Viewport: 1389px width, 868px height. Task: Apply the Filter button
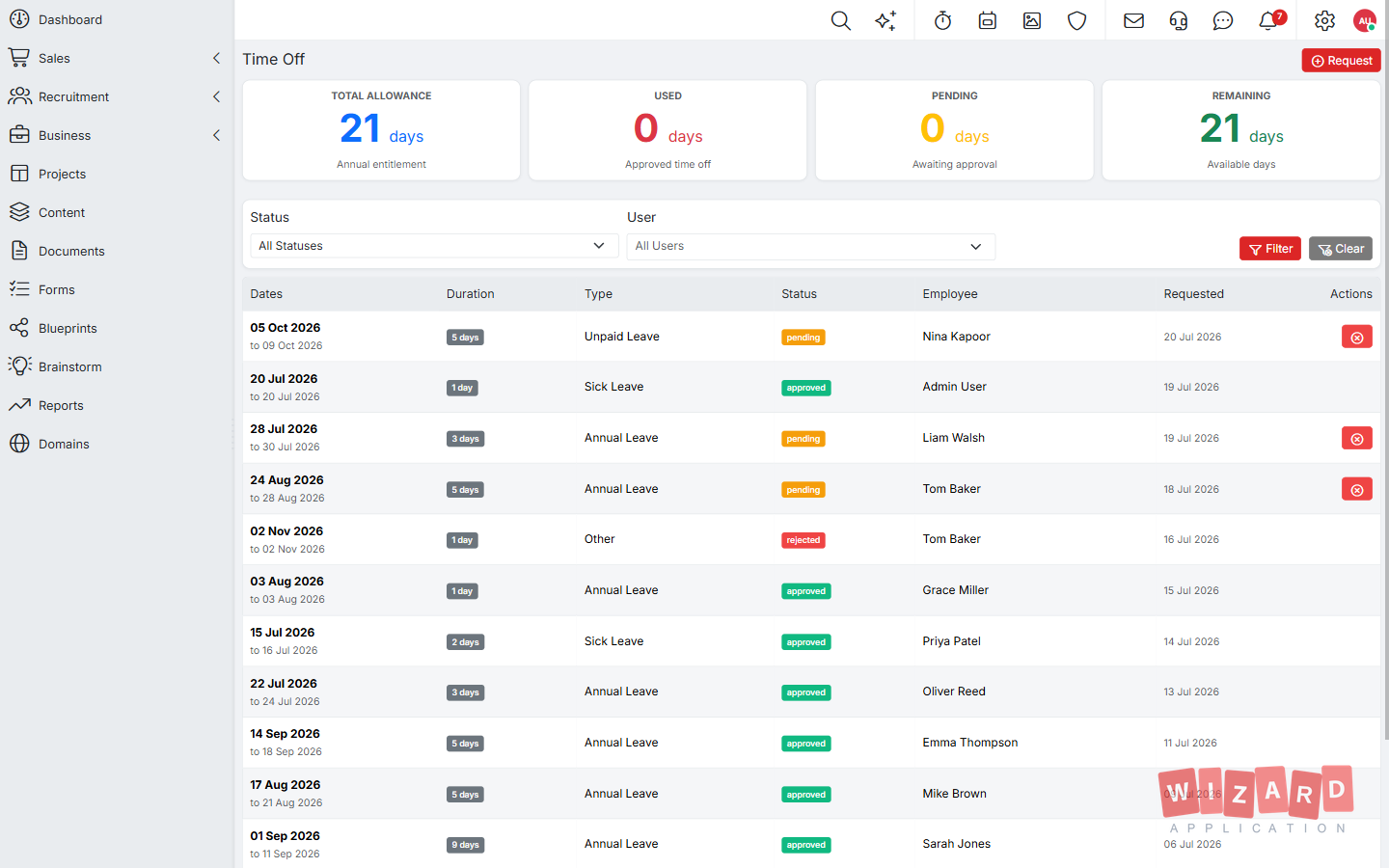tap(1270, 249)
